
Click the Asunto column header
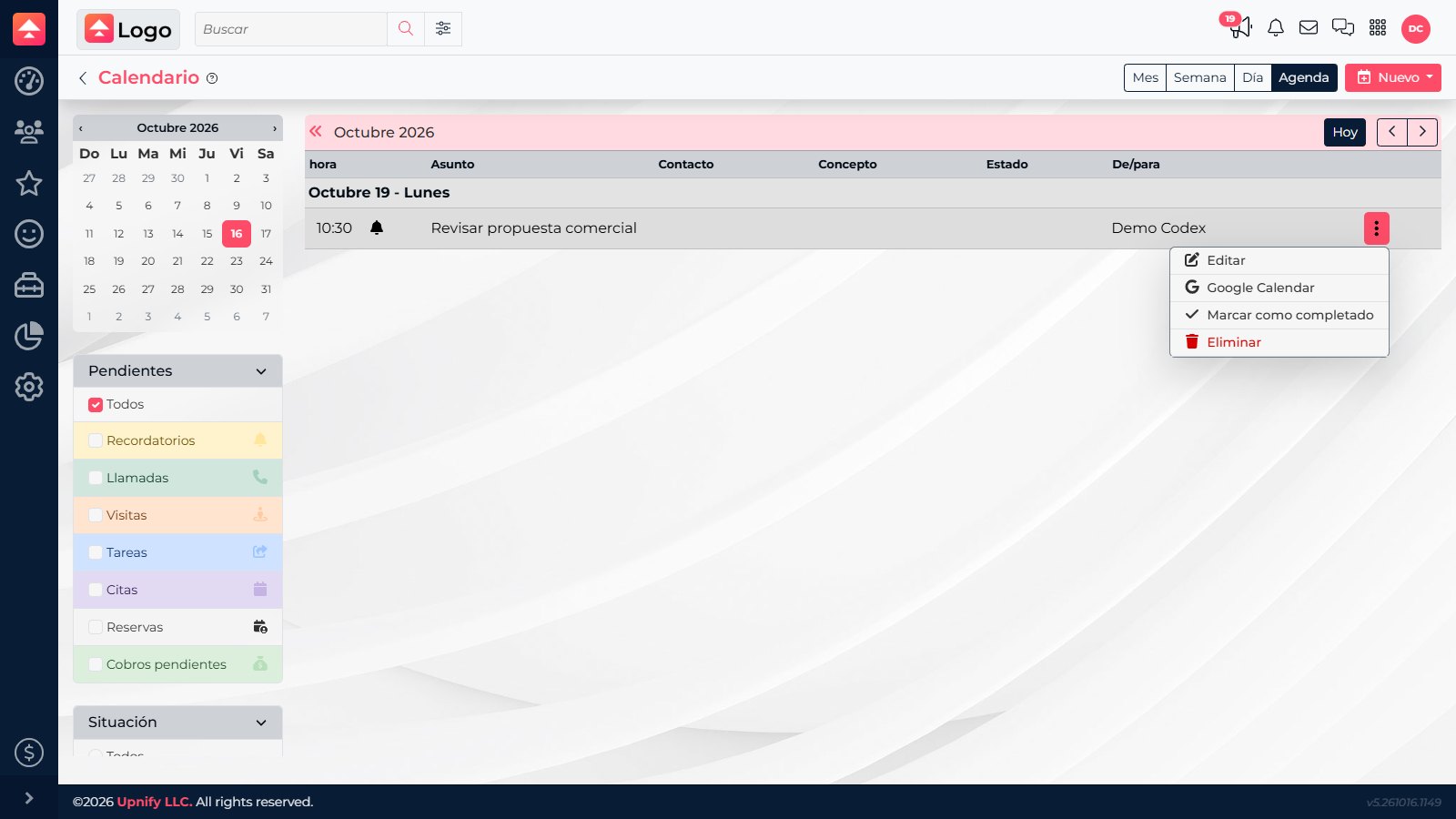click(x=452, y=165)
